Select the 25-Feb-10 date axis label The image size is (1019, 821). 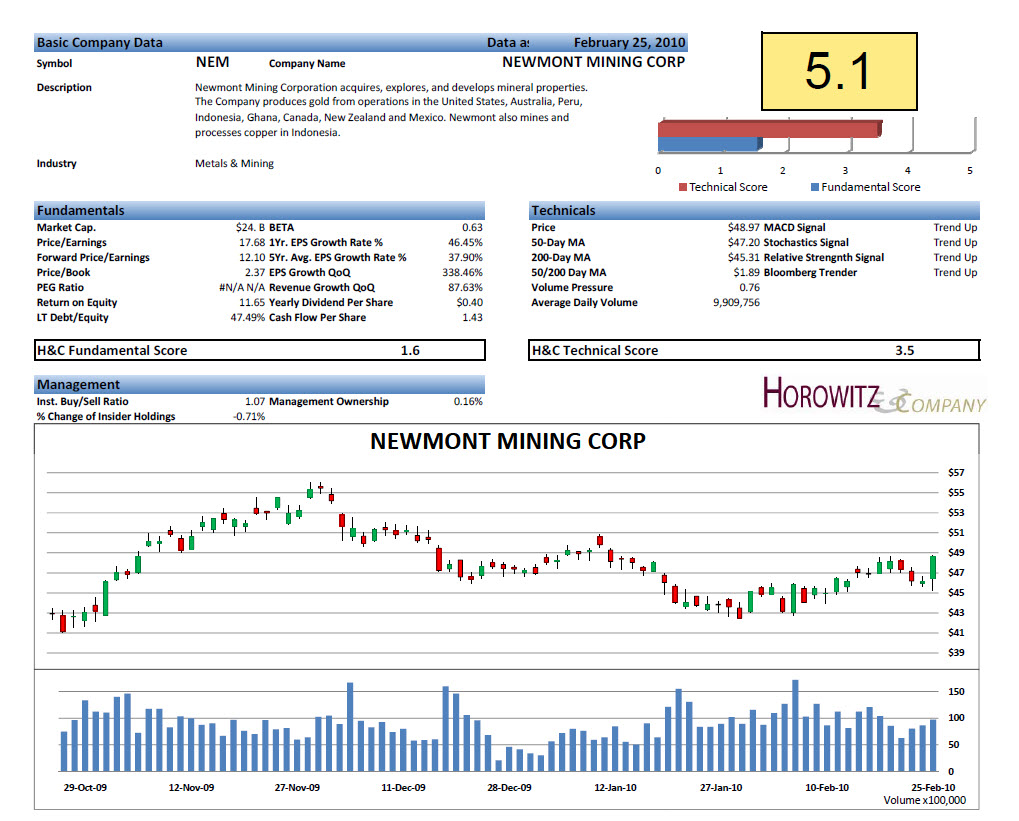(933, 788)
